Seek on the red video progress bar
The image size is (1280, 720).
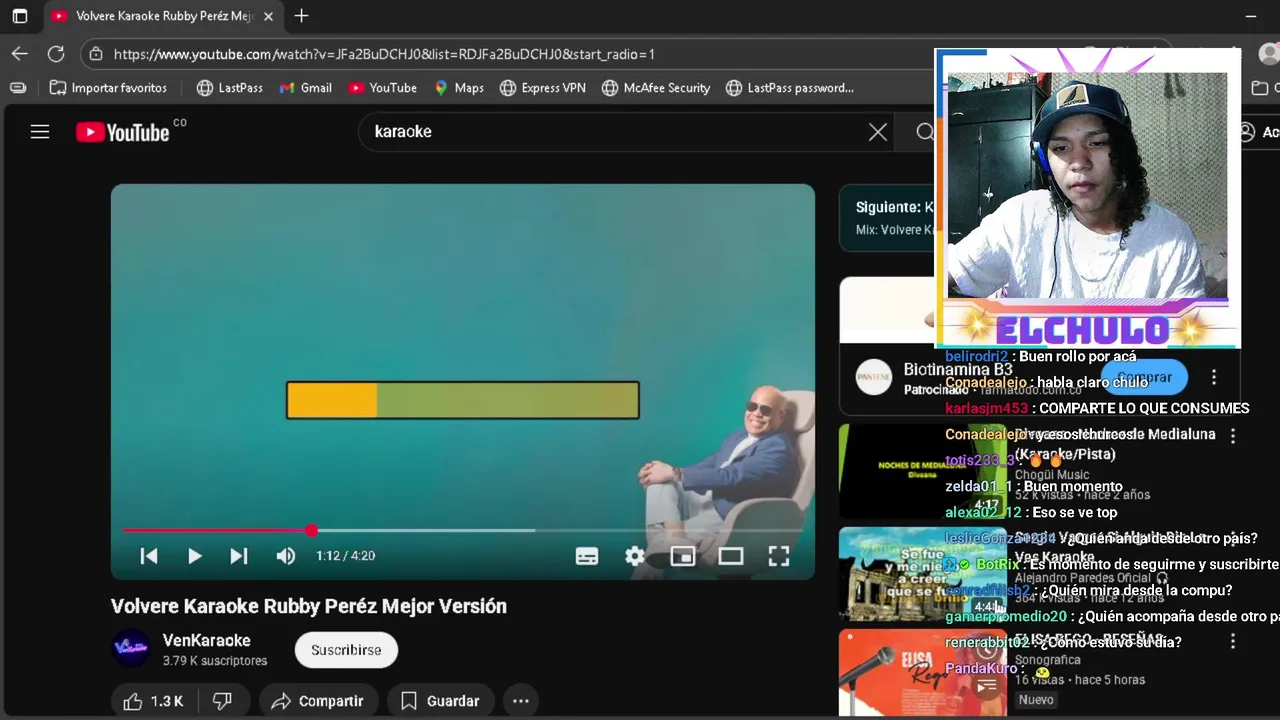[463, 530]
